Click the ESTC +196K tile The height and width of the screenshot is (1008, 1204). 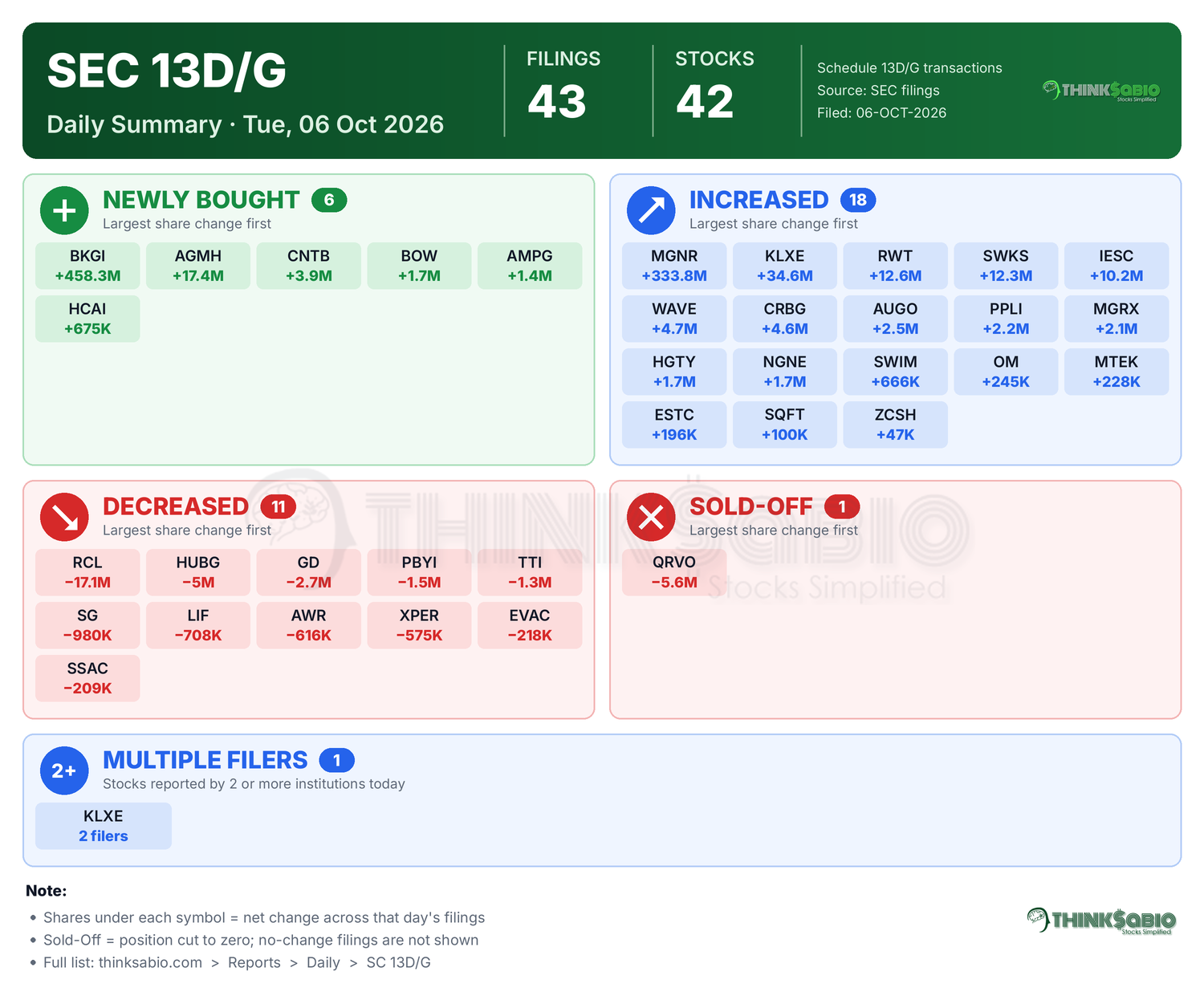point(674,425)
